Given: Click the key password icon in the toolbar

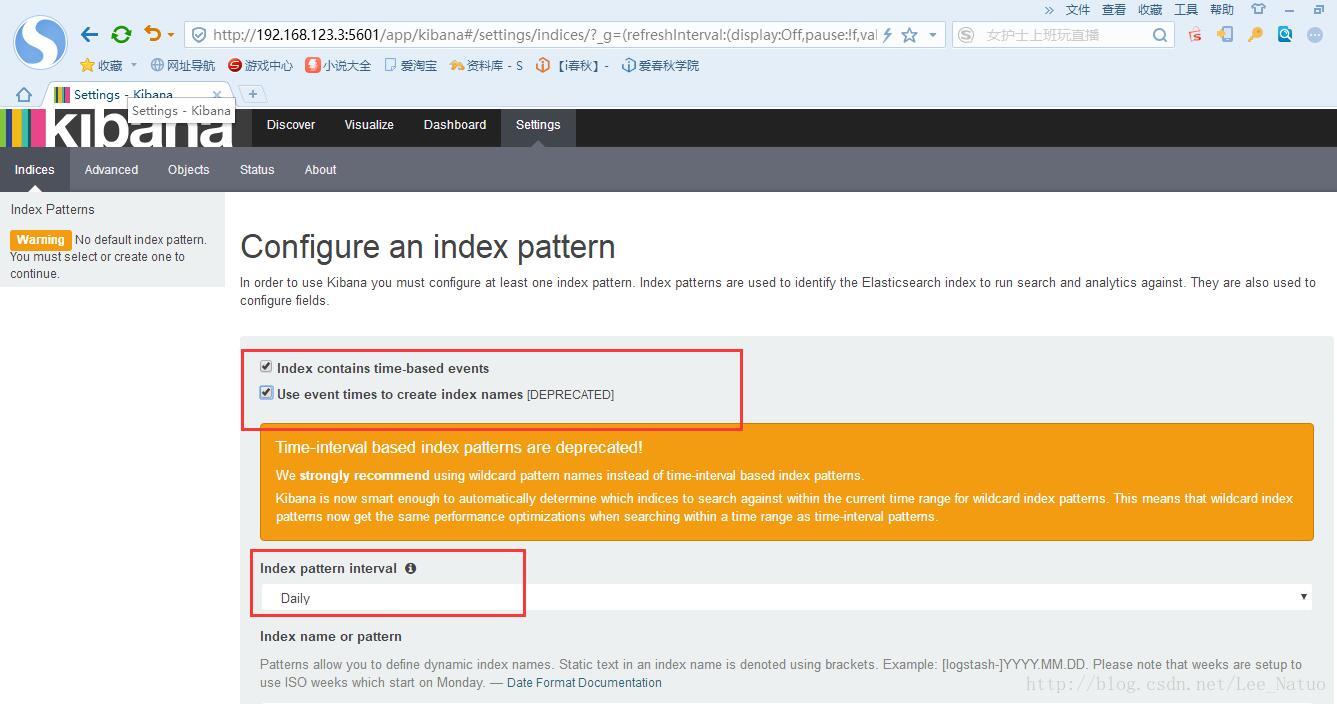Looking at the screenshot, I should (x=1255, y=34).
